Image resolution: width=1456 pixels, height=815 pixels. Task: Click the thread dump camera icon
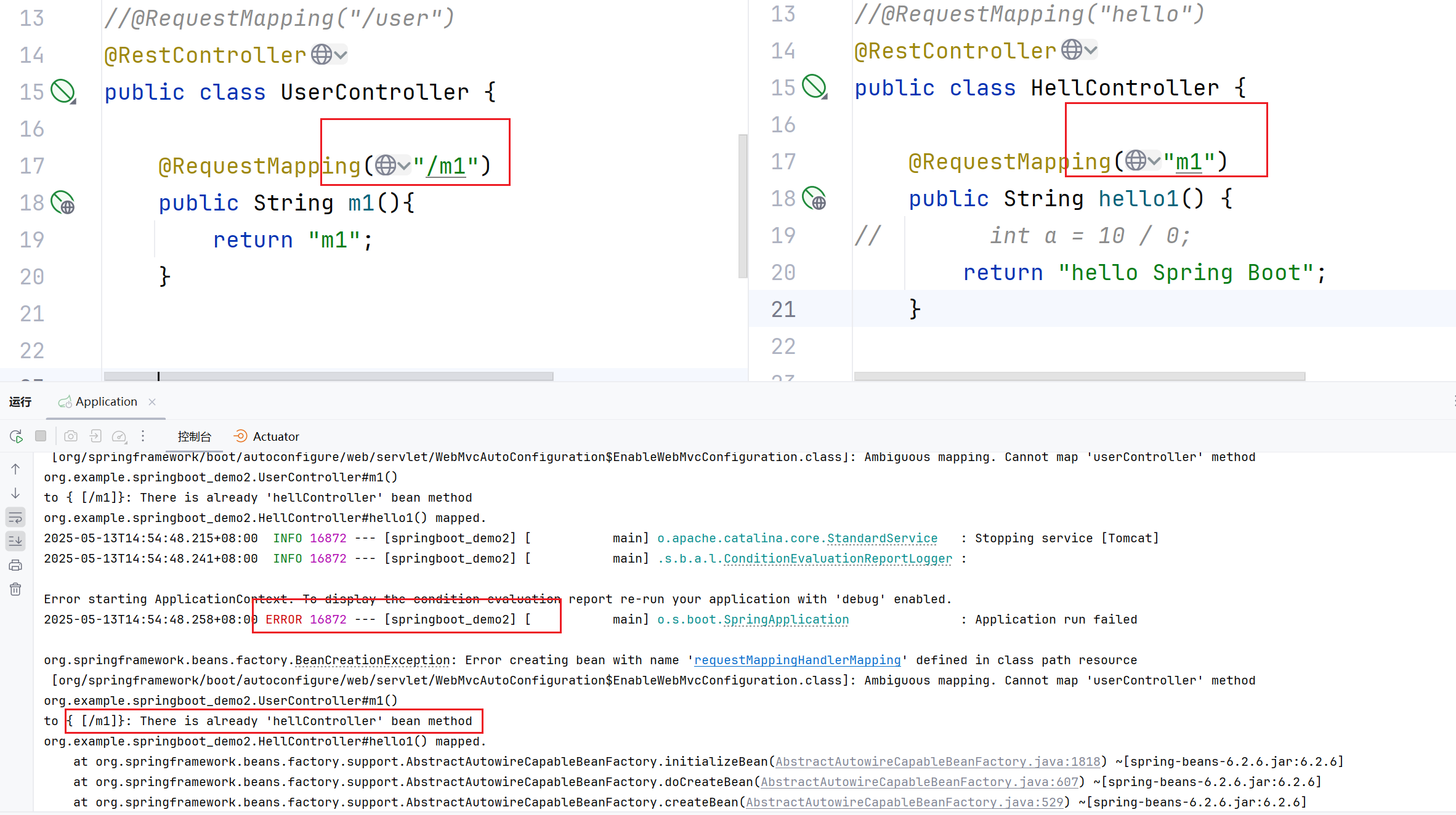(71, 436)
